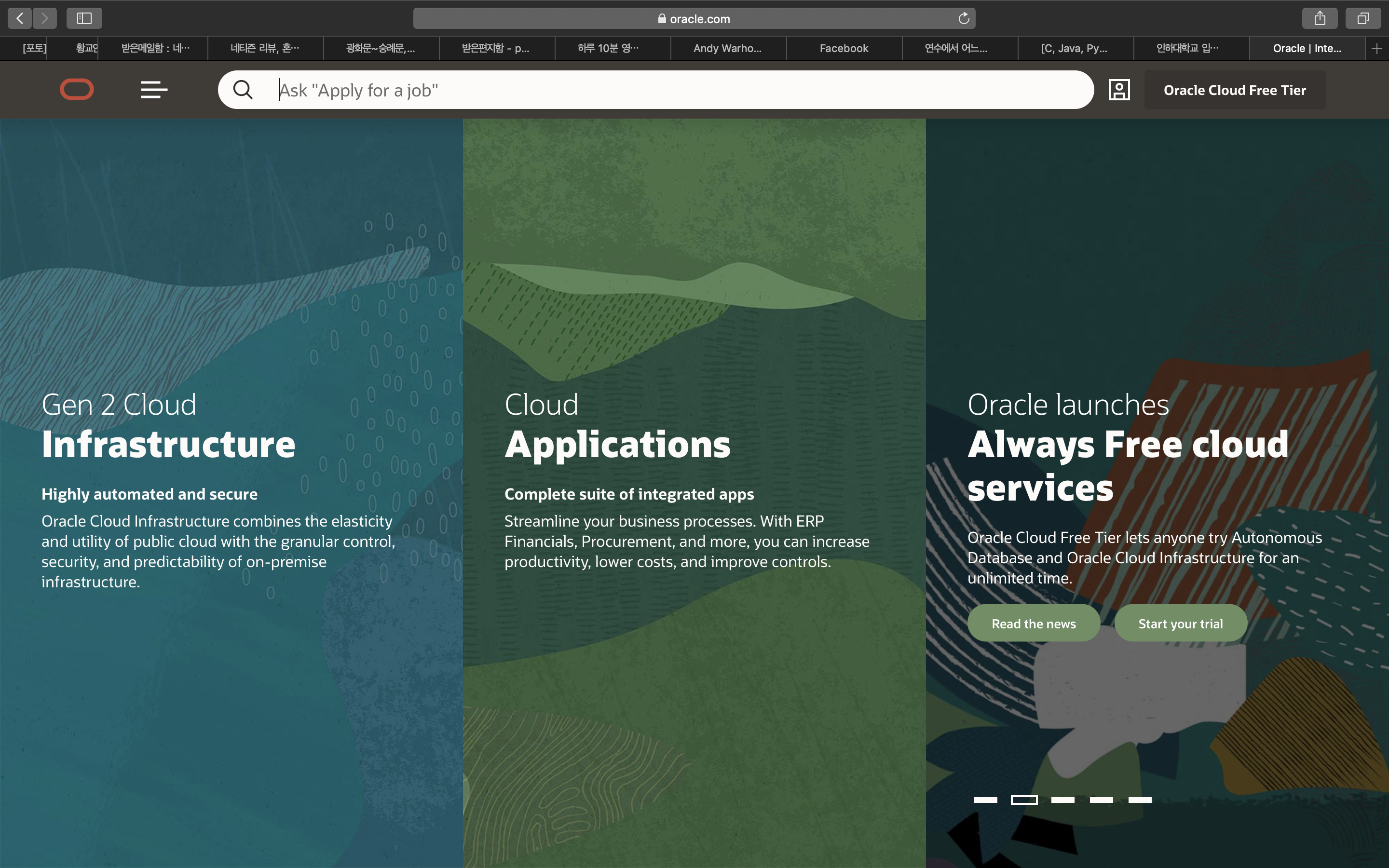Image resolution: width=1389 pixels, height=868 pixels.
Task: Click the Read the news button
Action: 1033,624
